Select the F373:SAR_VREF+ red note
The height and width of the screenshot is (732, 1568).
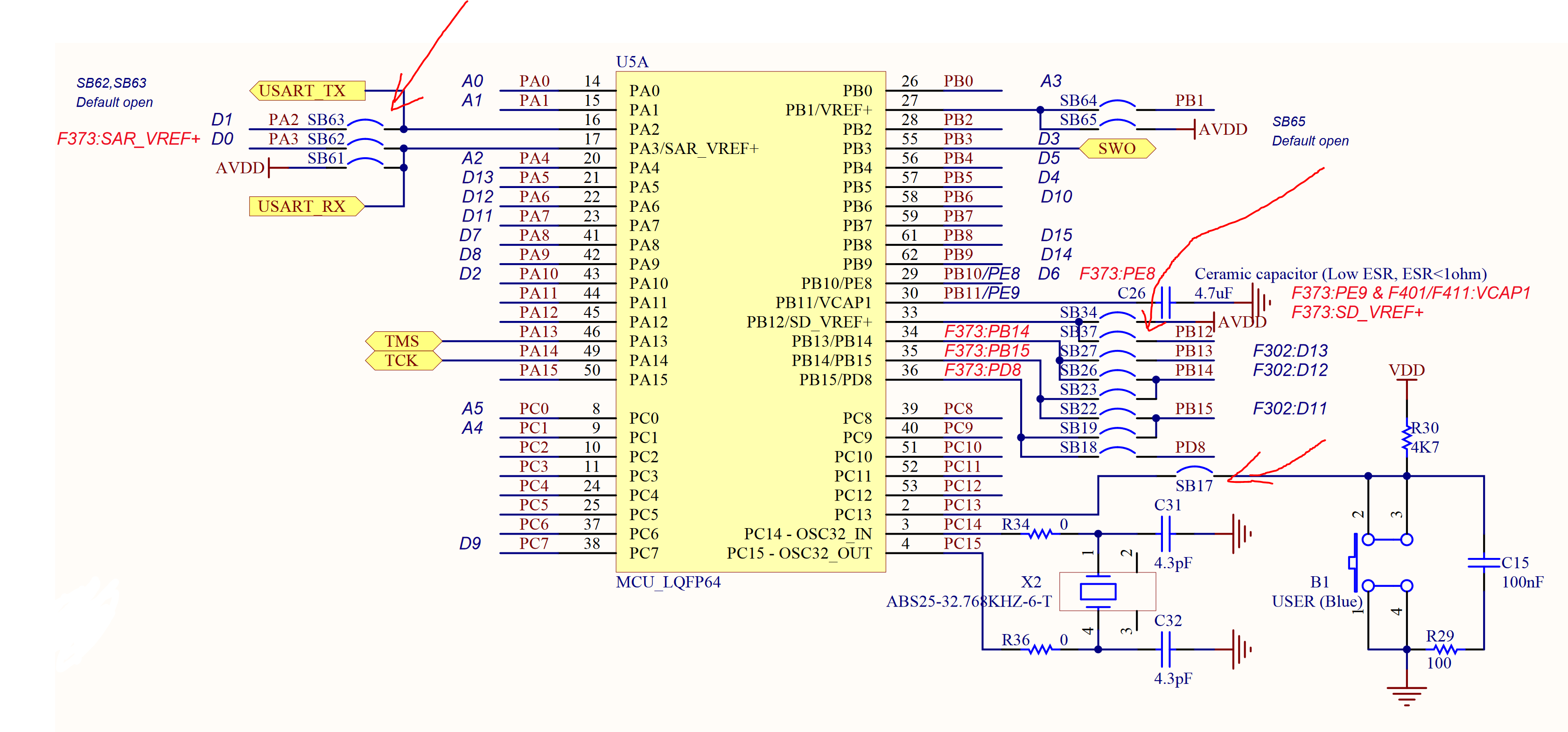[x=128, y=139]
